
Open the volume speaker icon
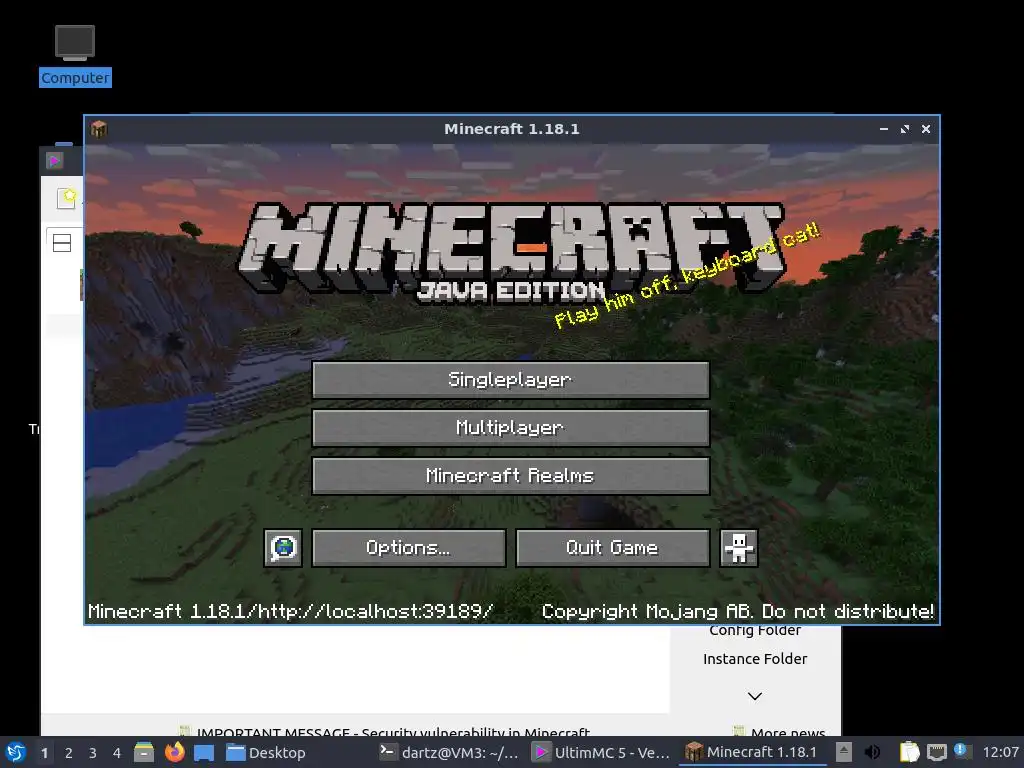click(872, 752)
